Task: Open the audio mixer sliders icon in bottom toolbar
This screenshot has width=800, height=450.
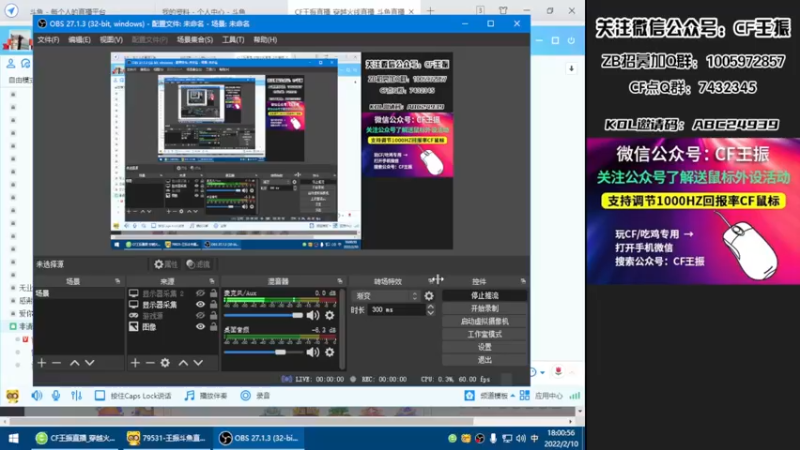Action: coord(77,395)
